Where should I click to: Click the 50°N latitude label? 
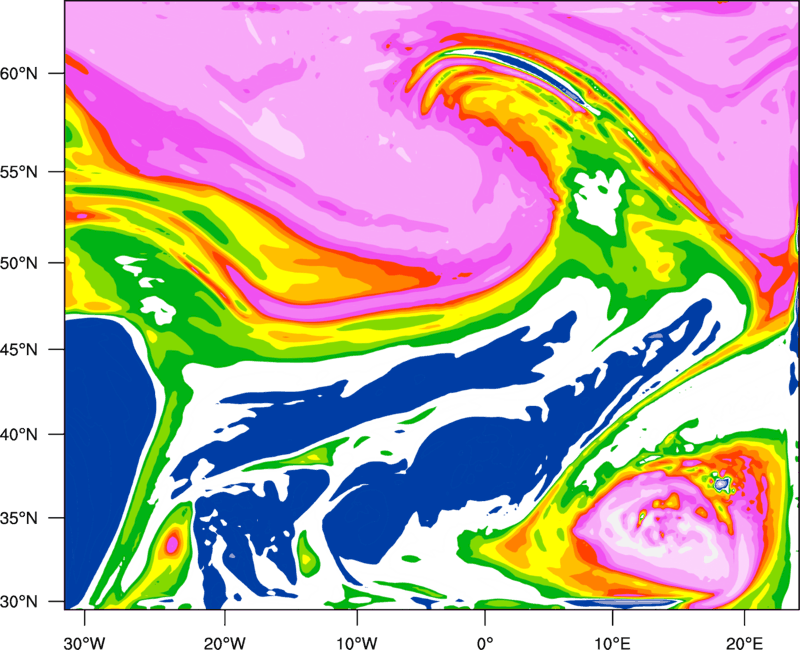(x=19, y=263)
